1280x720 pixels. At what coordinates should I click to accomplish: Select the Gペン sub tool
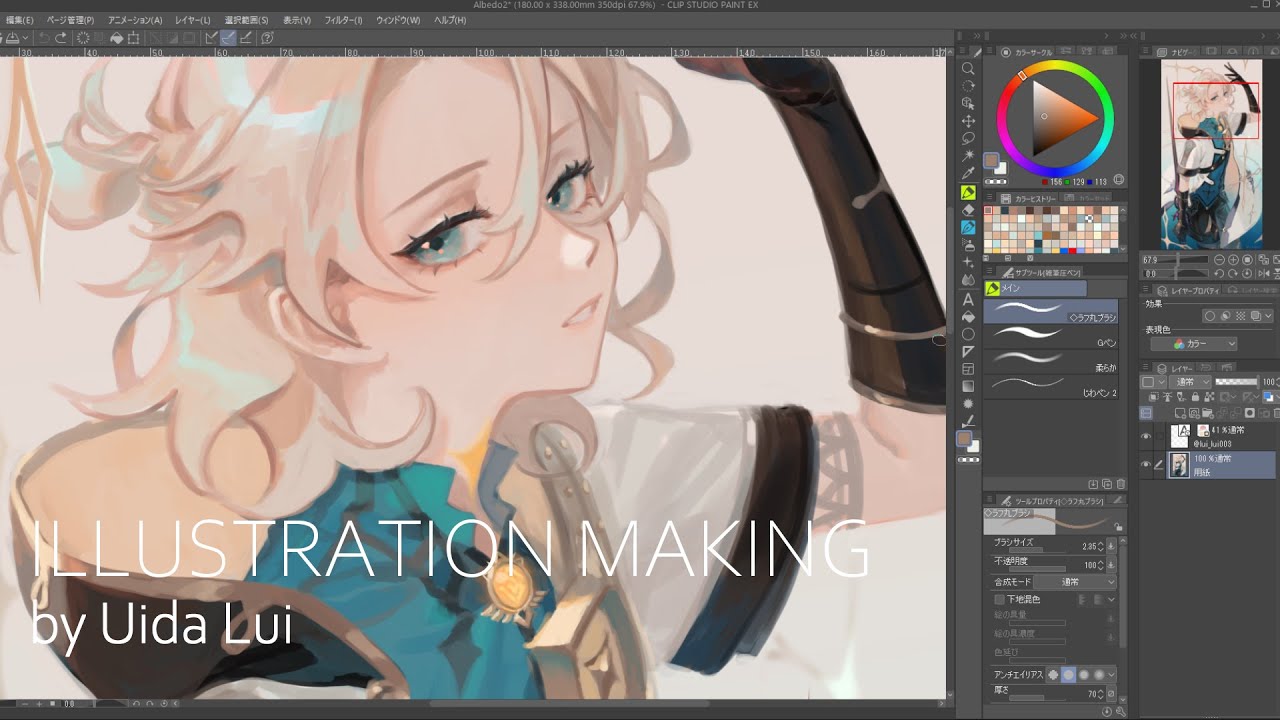[x=1051, y=336]
